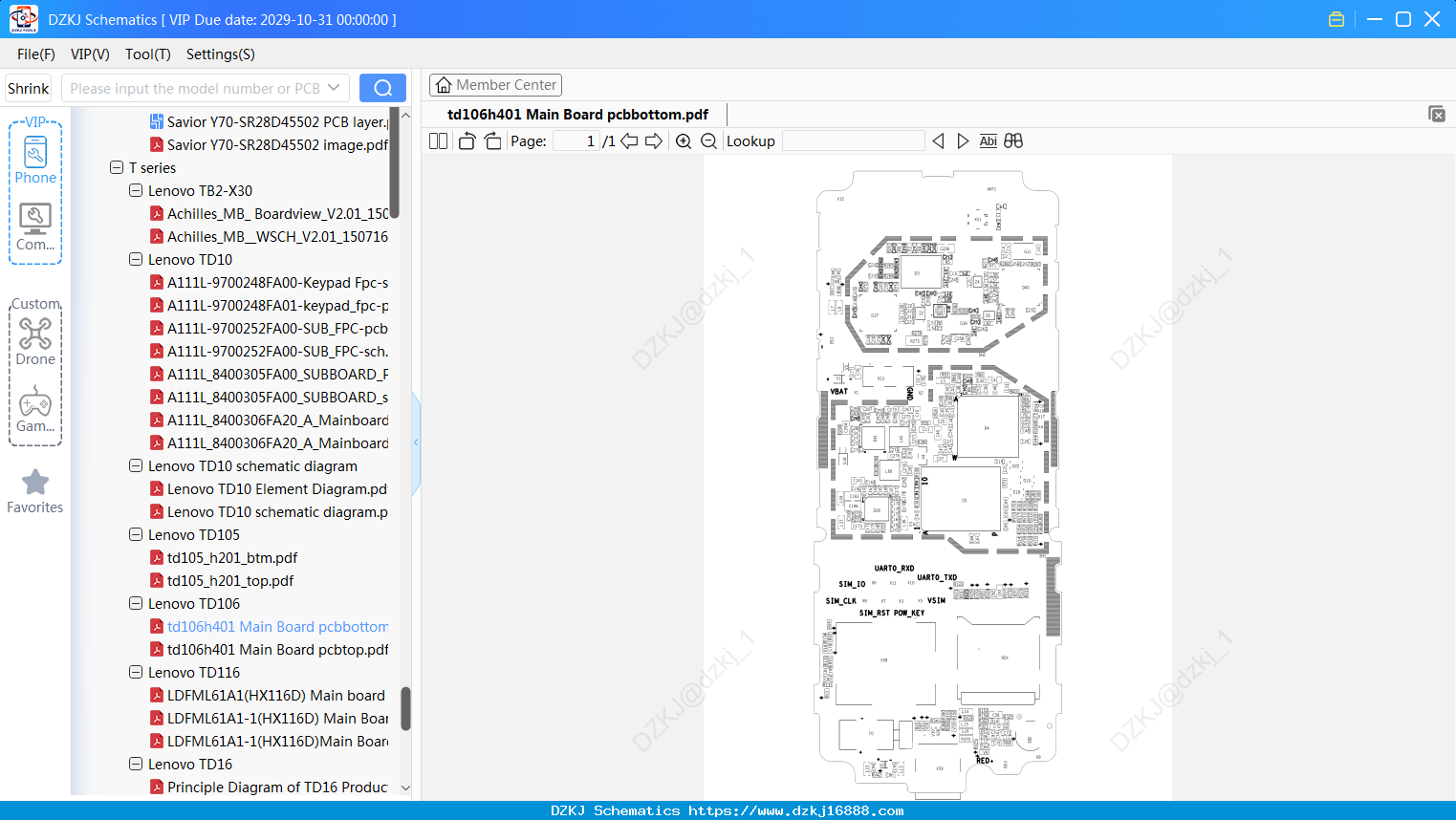
Task: Collapse the Lenovo TD106 node
Action: pyautogui.click(x=136, y=603)
